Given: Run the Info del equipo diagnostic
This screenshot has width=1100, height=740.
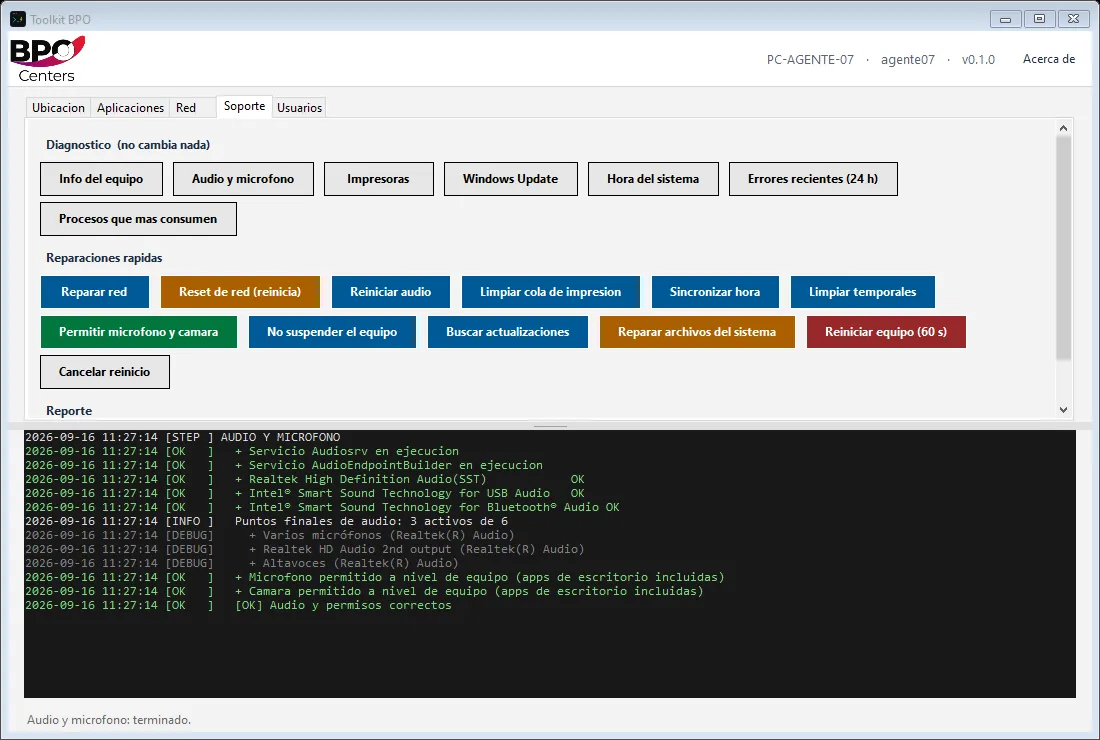Looking at the screenshot, I should (101, 179).
